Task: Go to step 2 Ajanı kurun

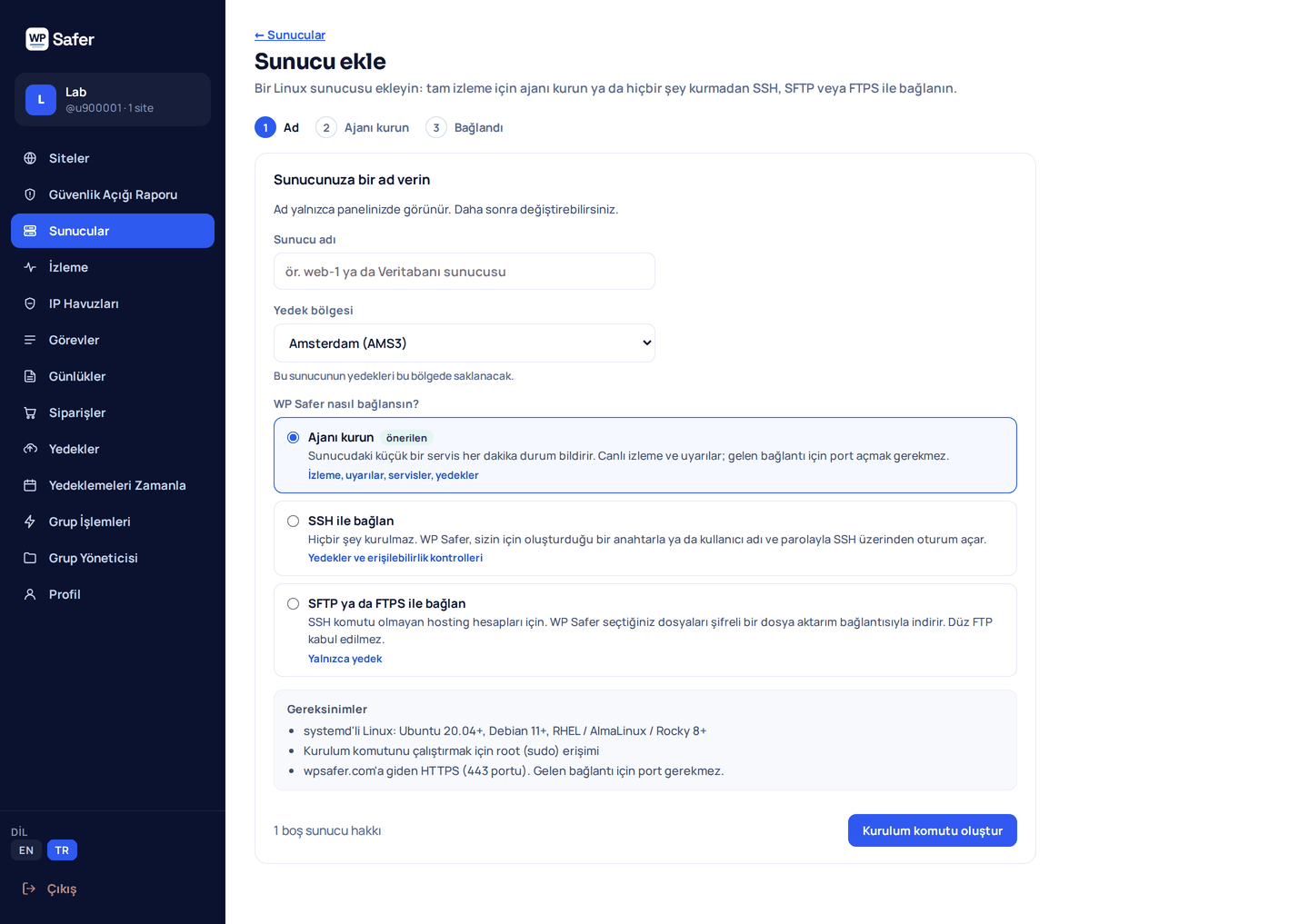Action: [363, 127]
